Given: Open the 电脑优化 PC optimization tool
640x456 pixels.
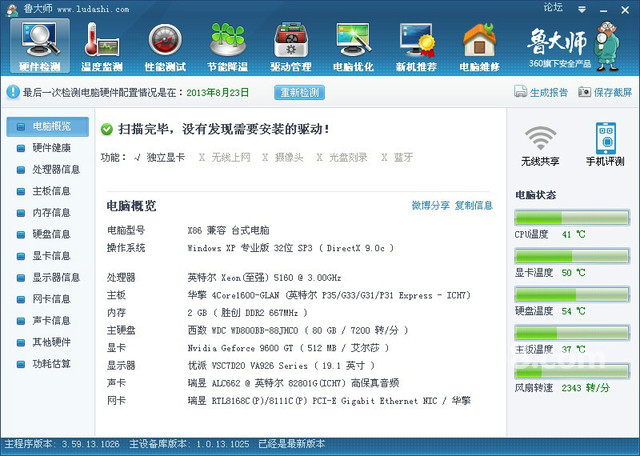Looking at the screenshot, I should tap(353, 46).
